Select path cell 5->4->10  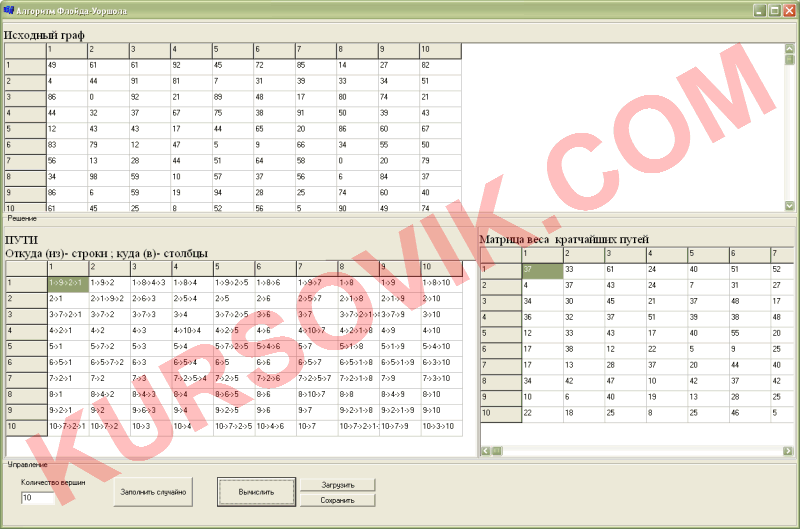[442, 347]
